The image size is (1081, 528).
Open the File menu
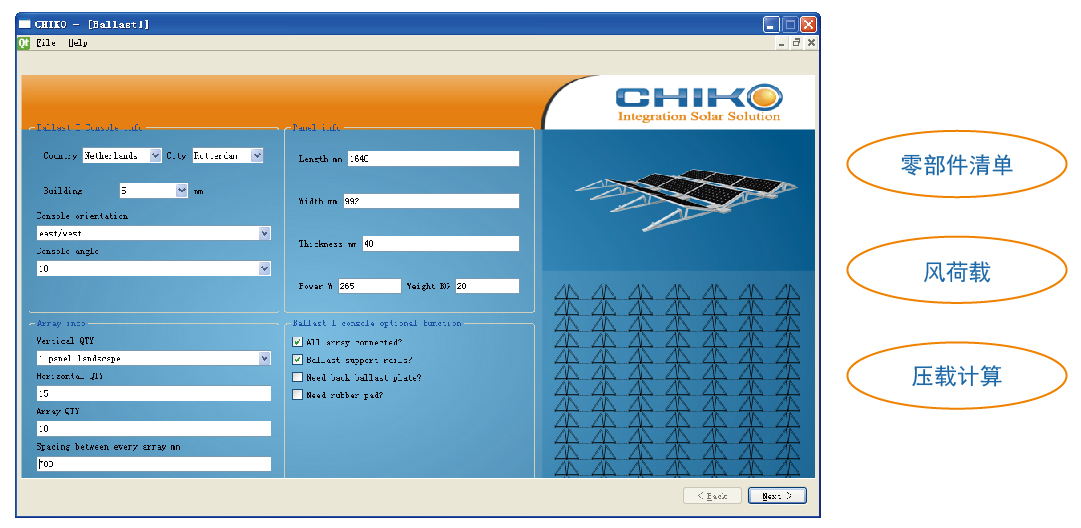coord(46,43)
